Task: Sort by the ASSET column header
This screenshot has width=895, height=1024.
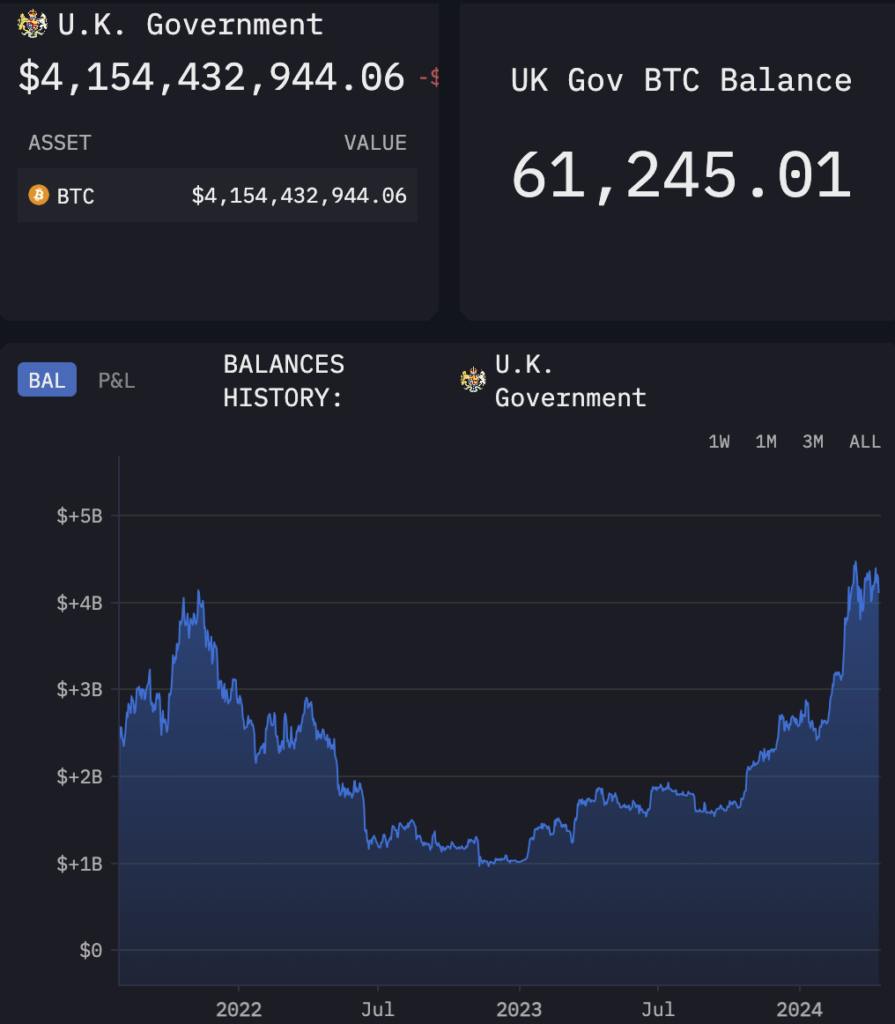Action: 59,143
